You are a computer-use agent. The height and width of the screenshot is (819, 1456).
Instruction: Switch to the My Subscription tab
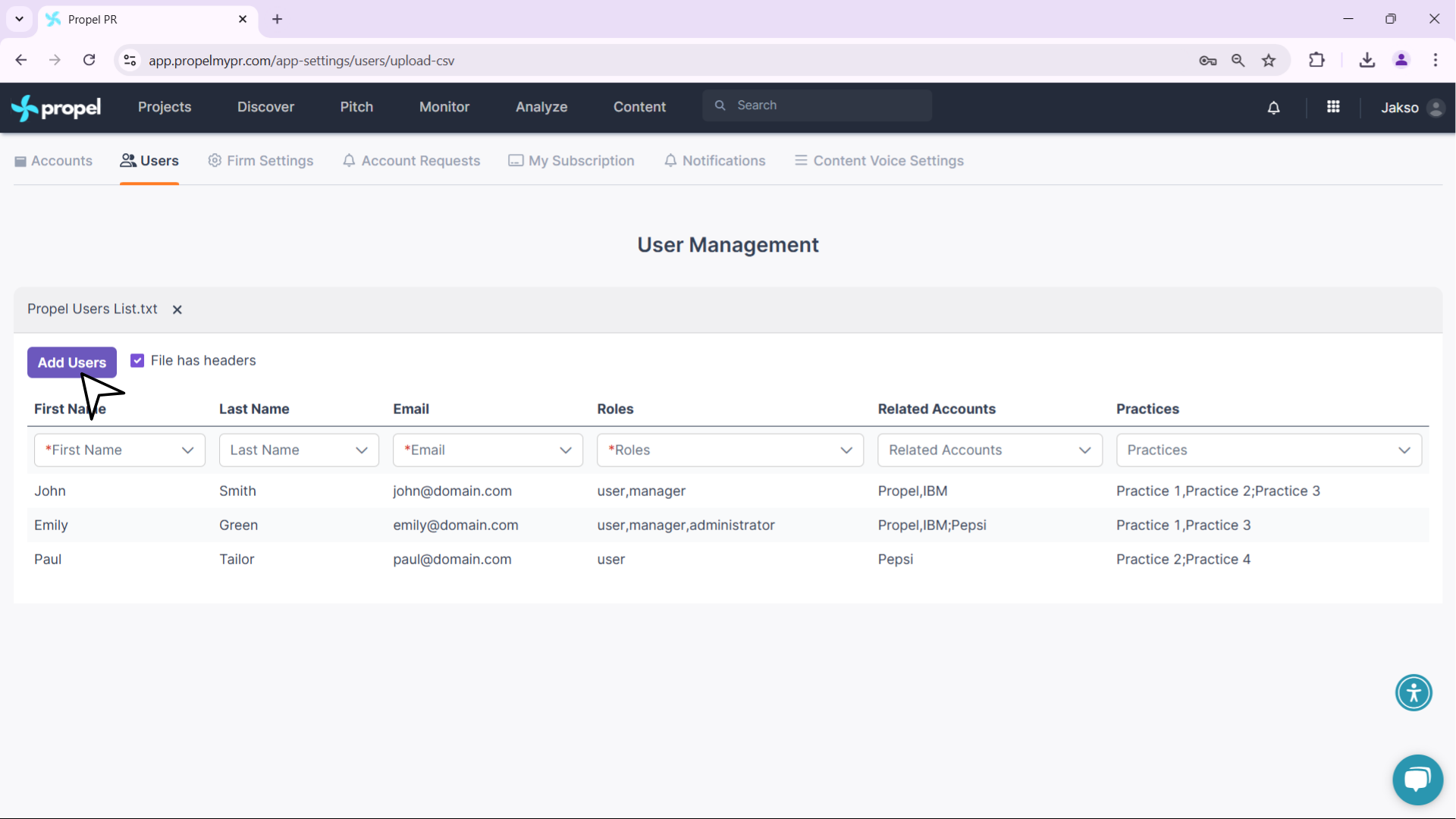[571, 161]
